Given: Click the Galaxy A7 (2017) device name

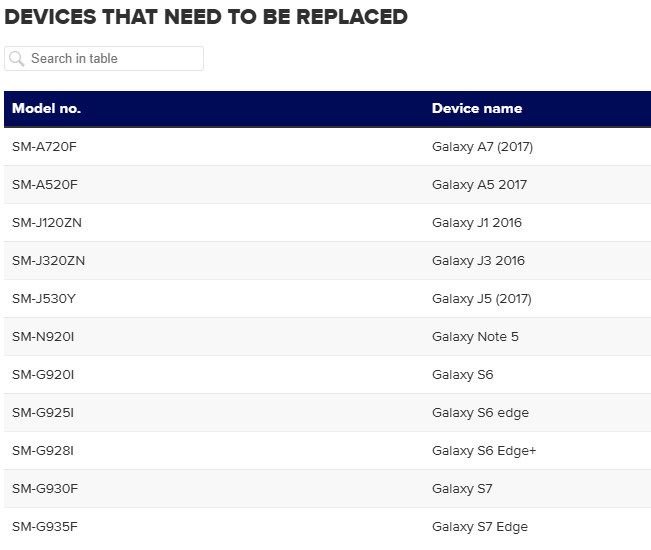Looking at the screenshot, I should (x=482, y=147).
